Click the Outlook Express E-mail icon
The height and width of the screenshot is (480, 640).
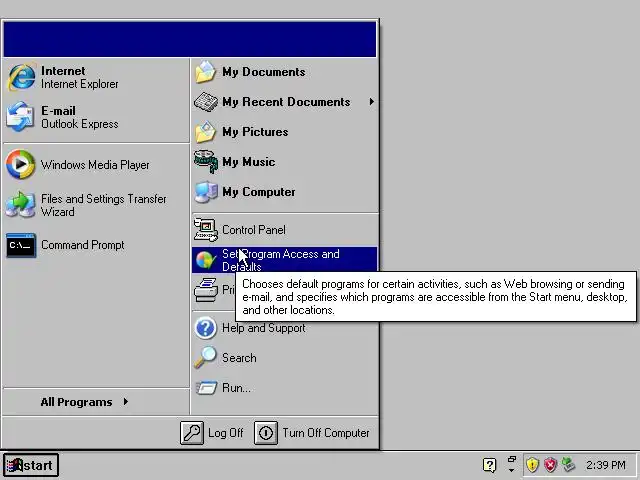(x=20, y=117)
